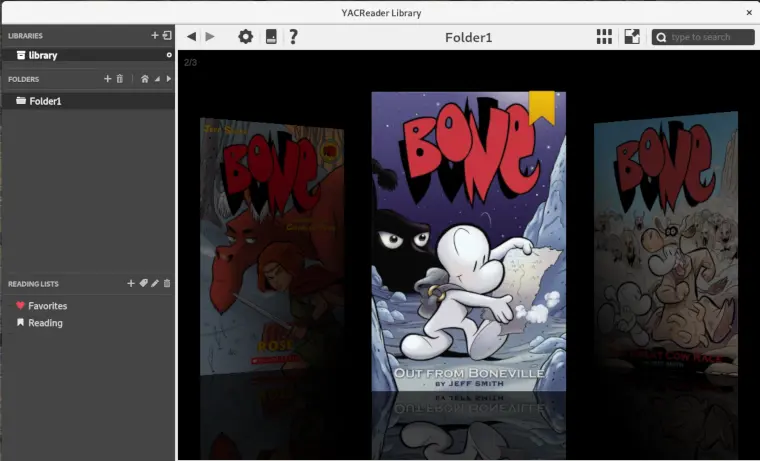The height and width of the screenshot is (461, 760).
Task: Create a new library with plus icon
Action: (155, 35)
